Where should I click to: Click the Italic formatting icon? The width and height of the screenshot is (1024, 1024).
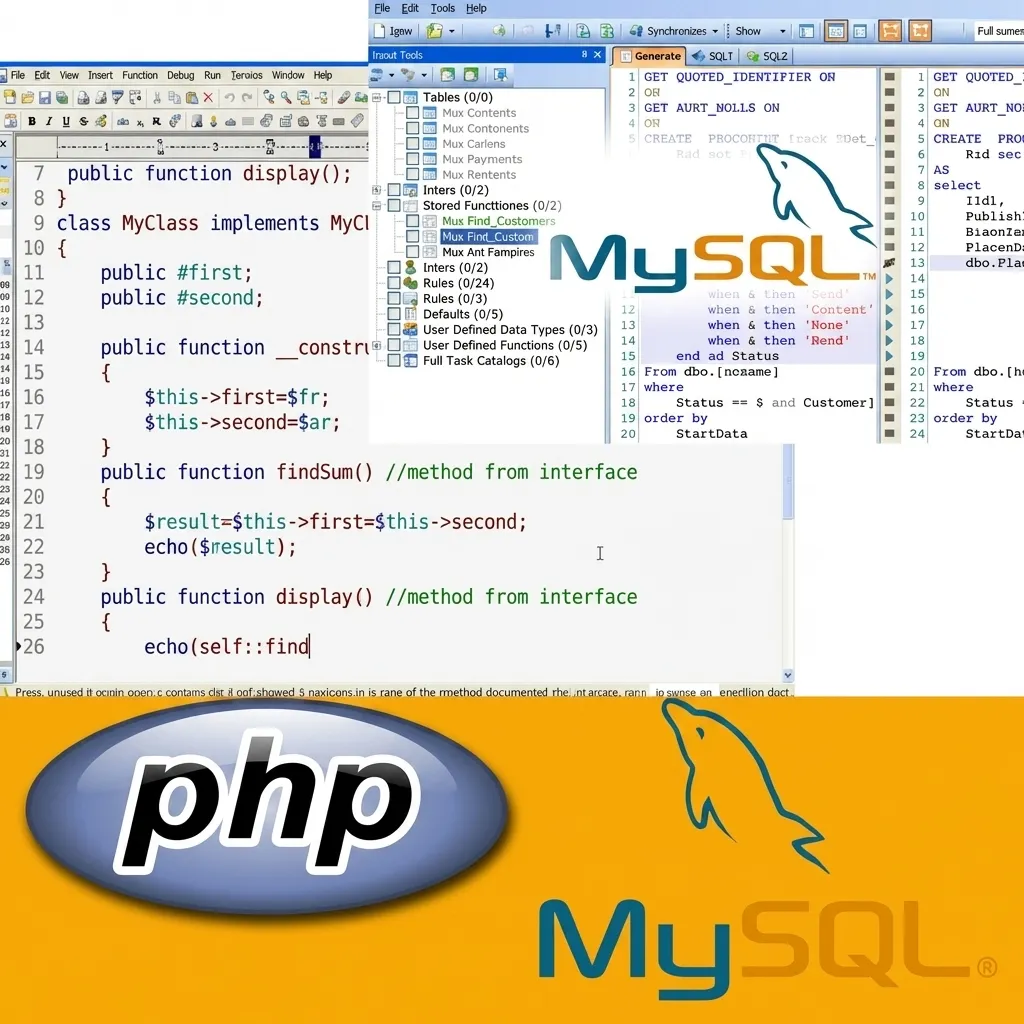coord(49,120)
